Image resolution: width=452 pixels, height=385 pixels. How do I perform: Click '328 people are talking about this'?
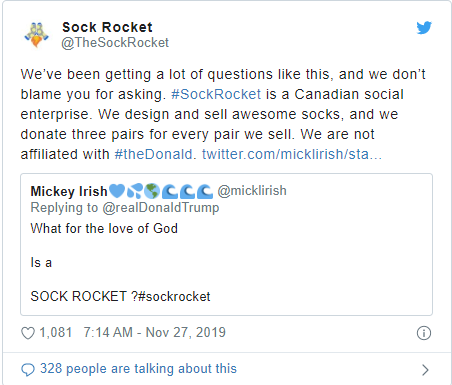click(x=138, y=369)
